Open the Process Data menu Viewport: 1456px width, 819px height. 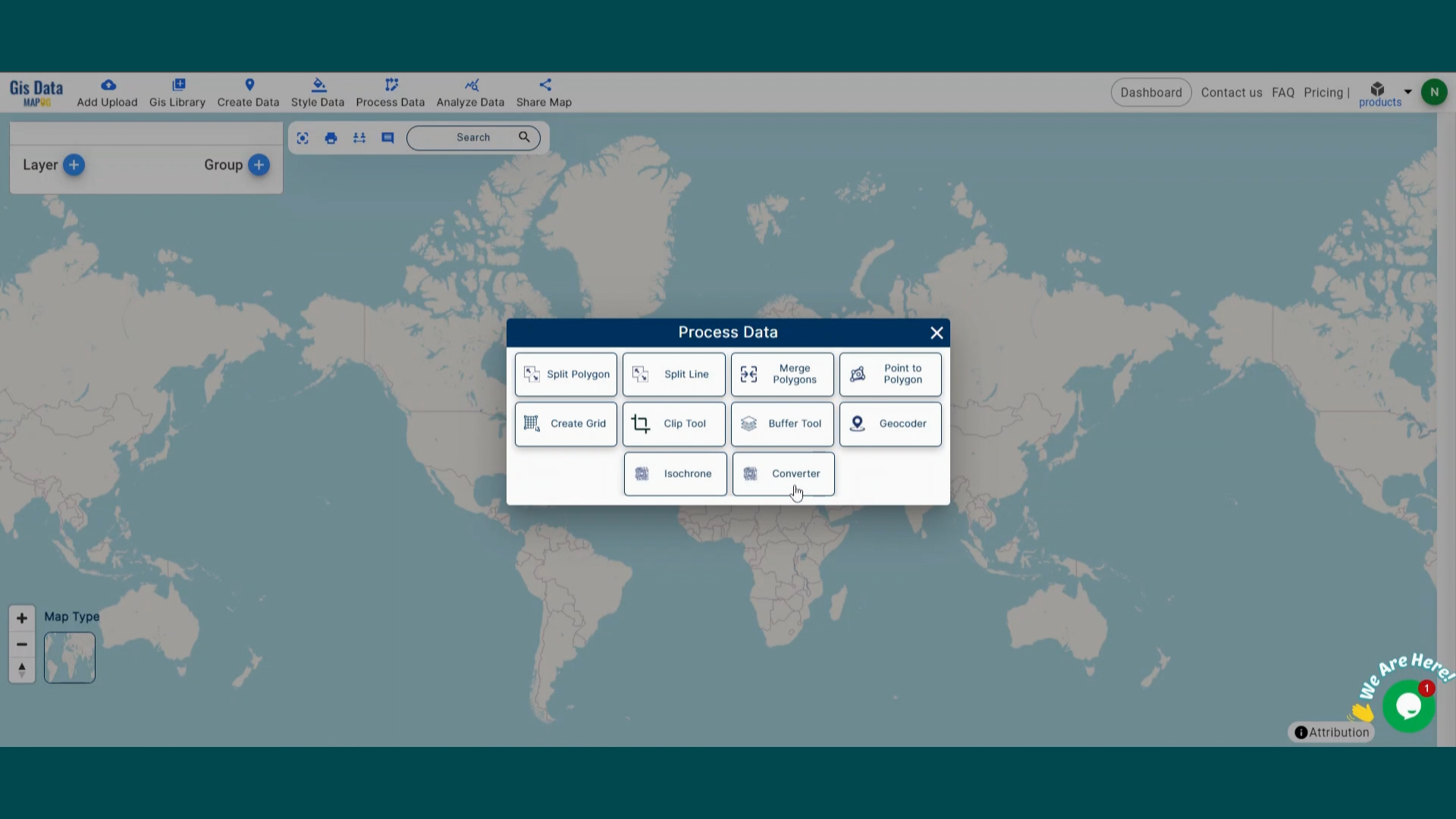click(x=390, y=92)
